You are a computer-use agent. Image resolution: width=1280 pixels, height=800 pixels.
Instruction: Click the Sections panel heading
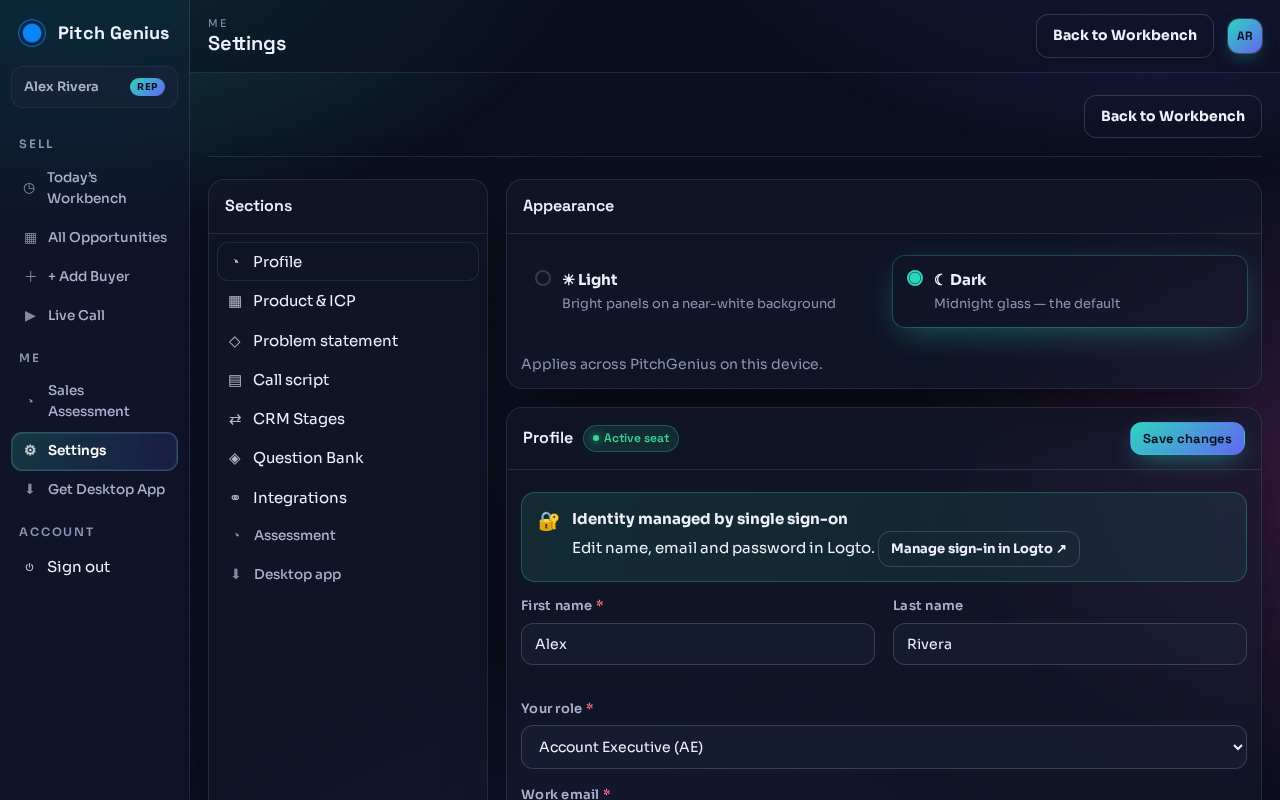click(x=258, y=206)
